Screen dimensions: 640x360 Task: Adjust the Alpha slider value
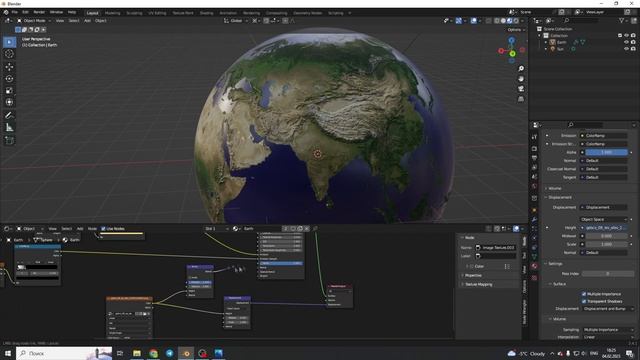pos(607,152)
